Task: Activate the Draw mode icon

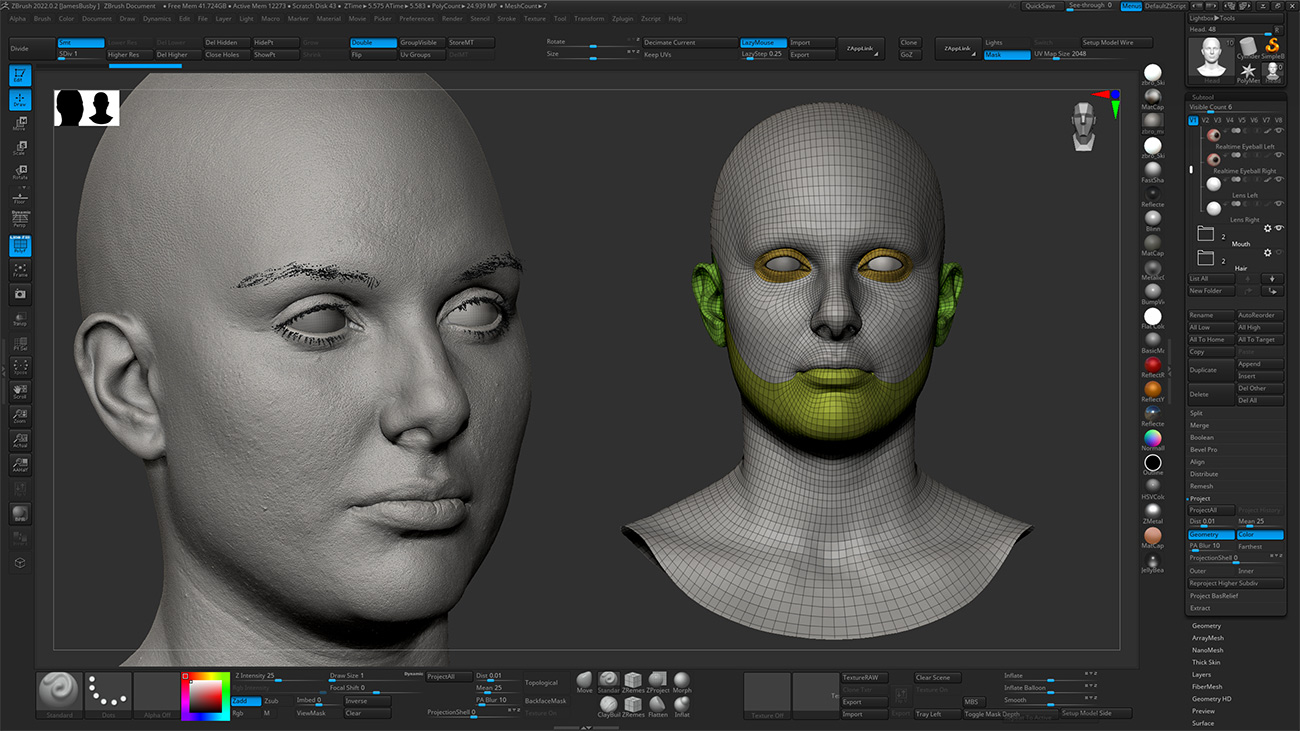Action: [x=20, y=99]
